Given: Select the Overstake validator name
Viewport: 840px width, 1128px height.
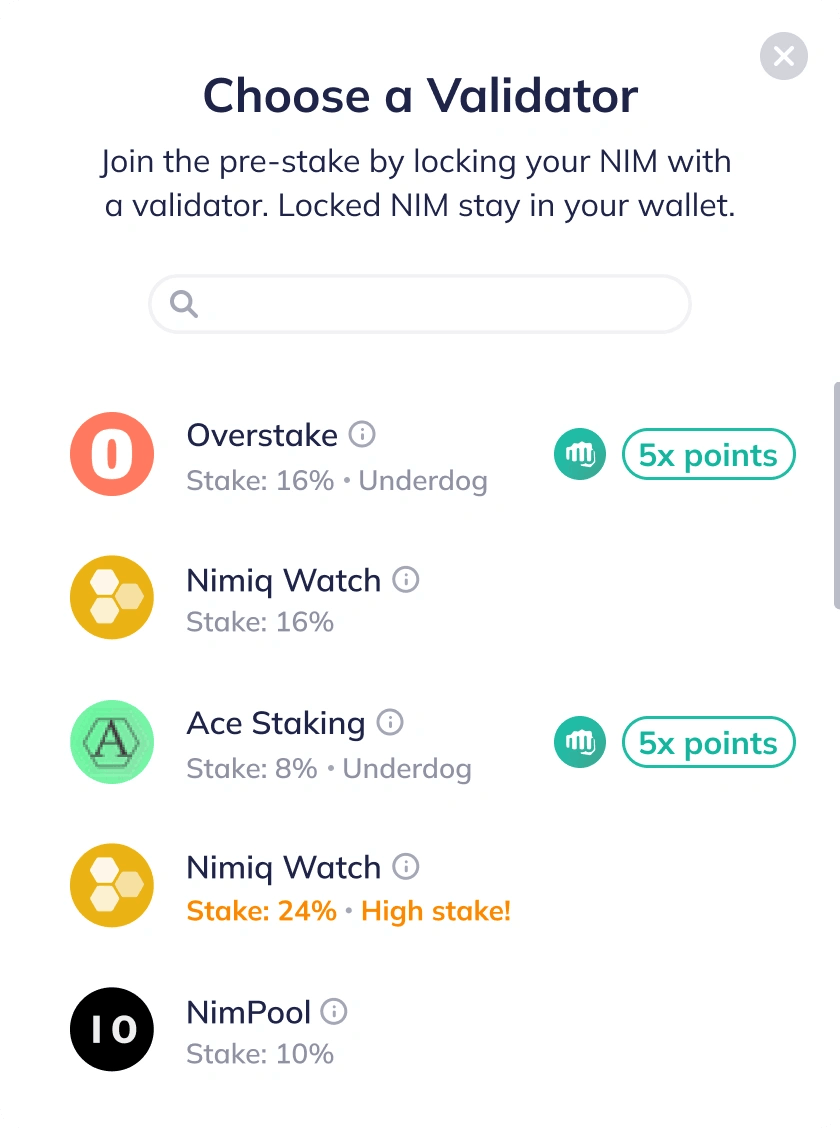Looking at the screenshot, I should click(262, 435).
